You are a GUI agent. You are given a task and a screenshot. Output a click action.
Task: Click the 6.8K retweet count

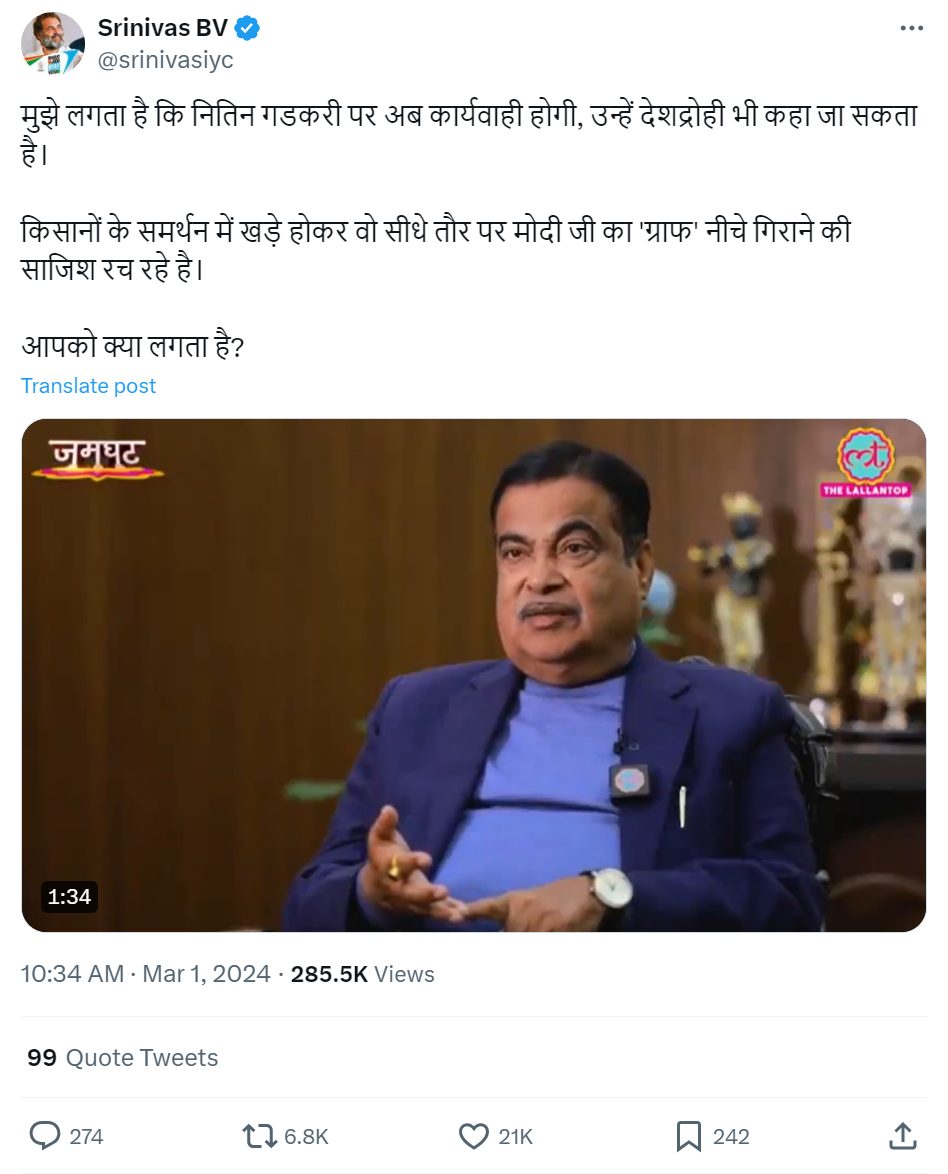[306, 1137]
